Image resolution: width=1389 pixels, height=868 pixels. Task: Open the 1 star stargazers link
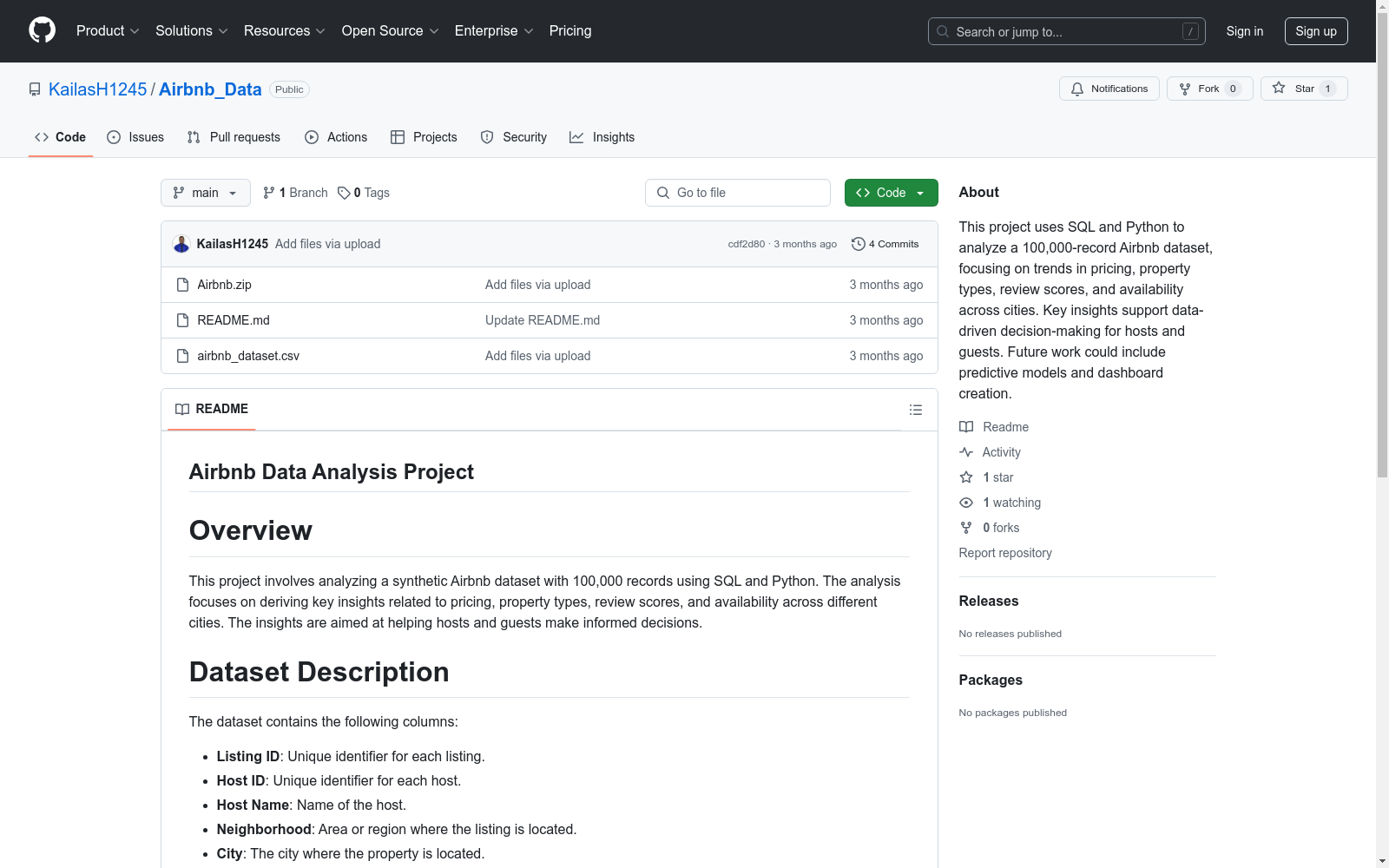[986, 477]
